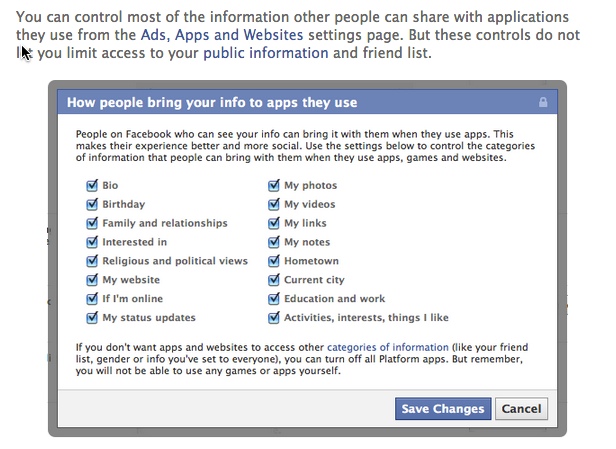616x449 pixels.
Task: Uncheck the Birthday checkbox
Action: pos(92,204)
